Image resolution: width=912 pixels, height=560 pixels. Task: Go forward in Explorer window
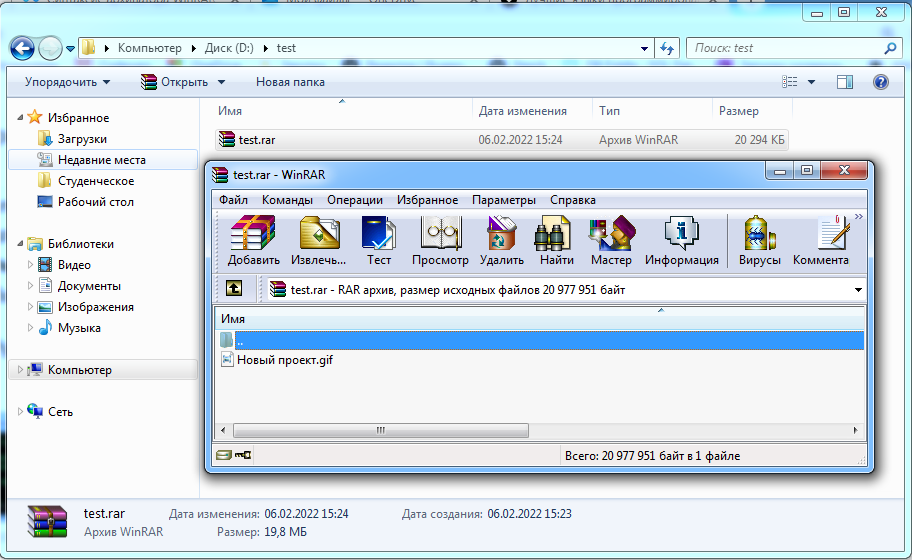coord(50,48)
